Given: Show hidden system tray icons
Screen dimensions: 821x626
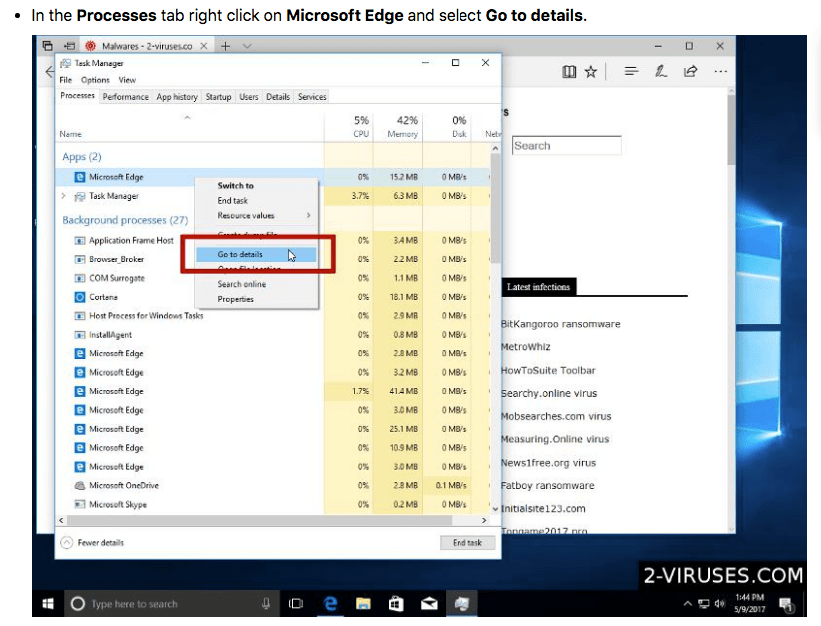Looking at the screenshot, I should pyautogui.click(x=687, y=604).
